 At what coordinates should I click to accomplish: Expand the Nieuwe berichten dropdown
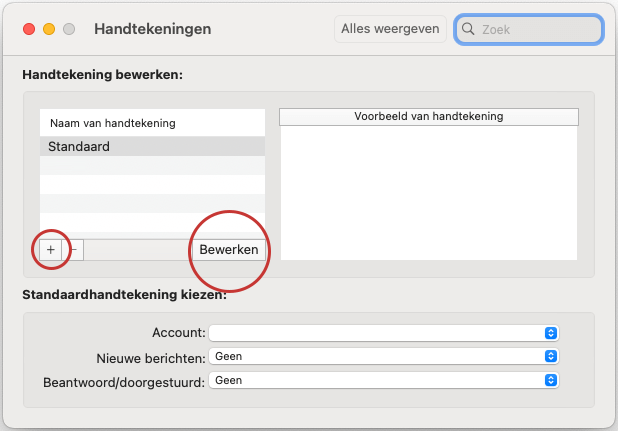(x=383, y=356)
